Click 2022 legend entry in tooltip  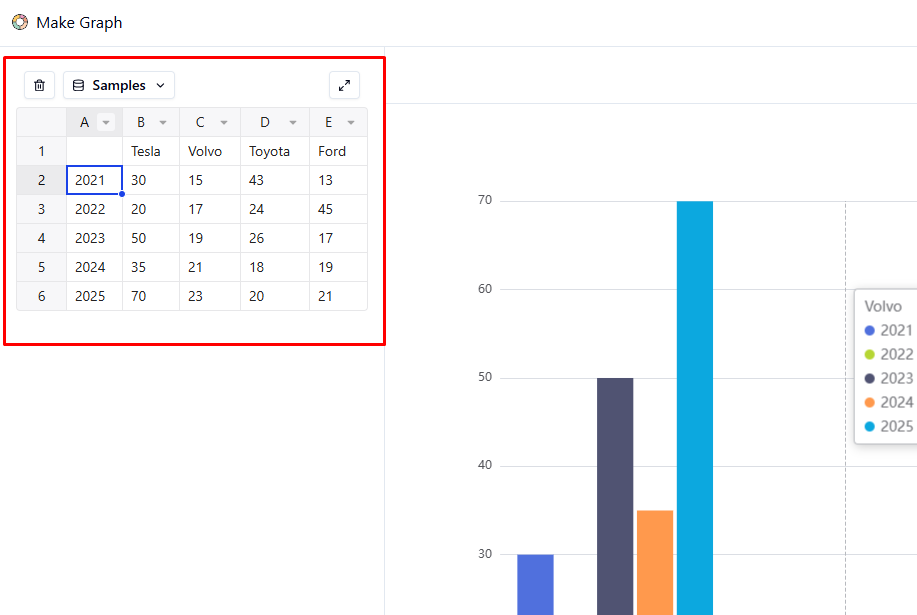coord(890,354)
